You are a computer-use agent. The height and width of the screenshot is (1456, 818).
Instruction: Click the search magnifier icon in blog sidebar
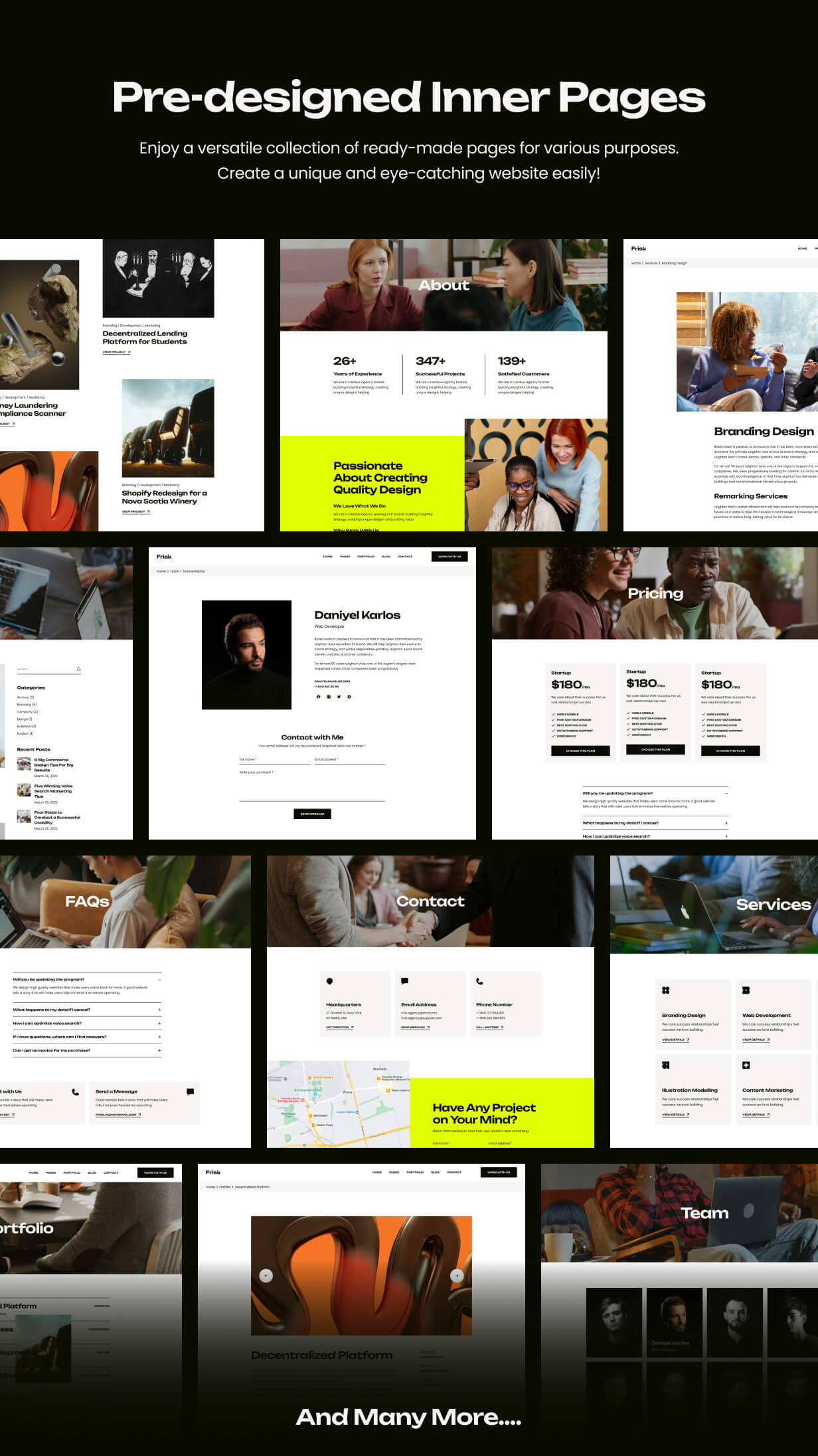point(78,669)
